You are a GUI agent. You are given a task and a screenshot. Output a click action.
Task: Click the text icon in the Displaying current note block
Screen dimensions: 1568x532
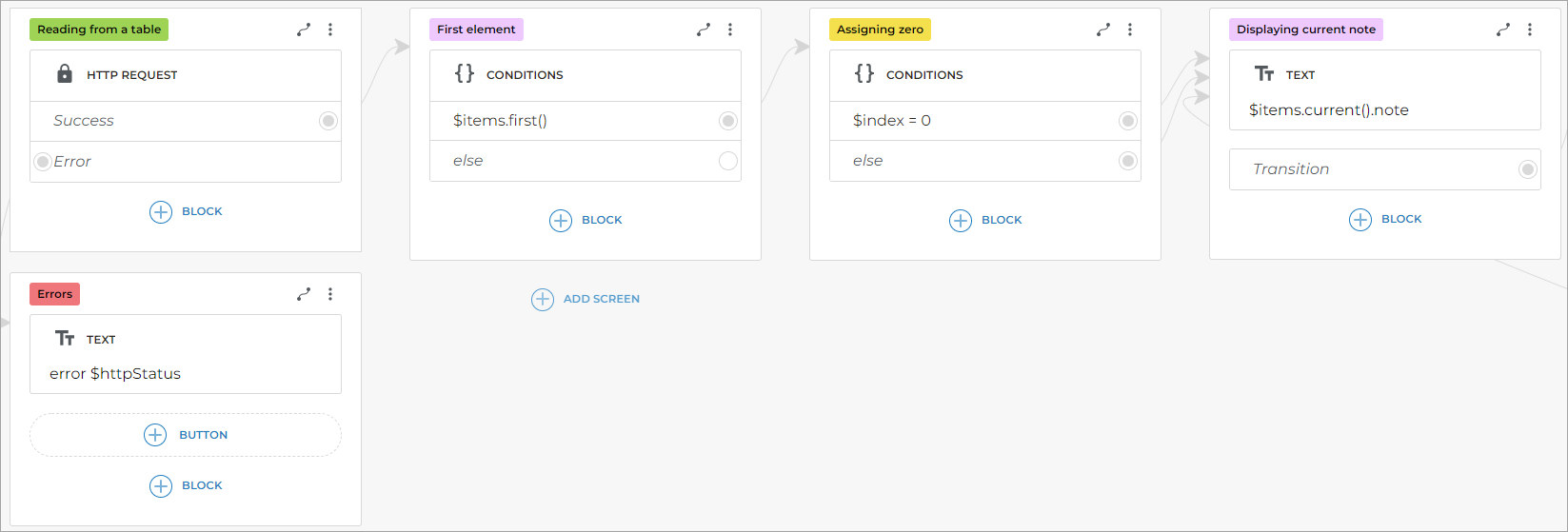click(x=1264, y=74)
